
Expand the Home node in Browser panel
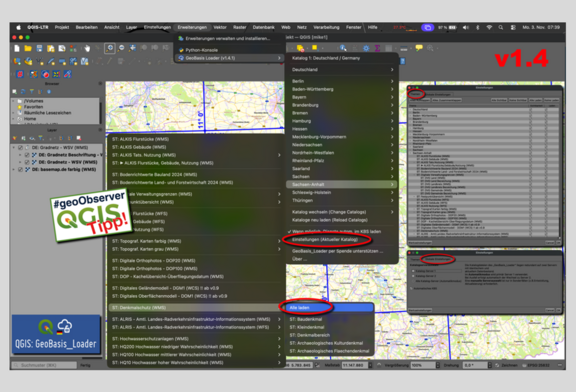click(14, 119)
